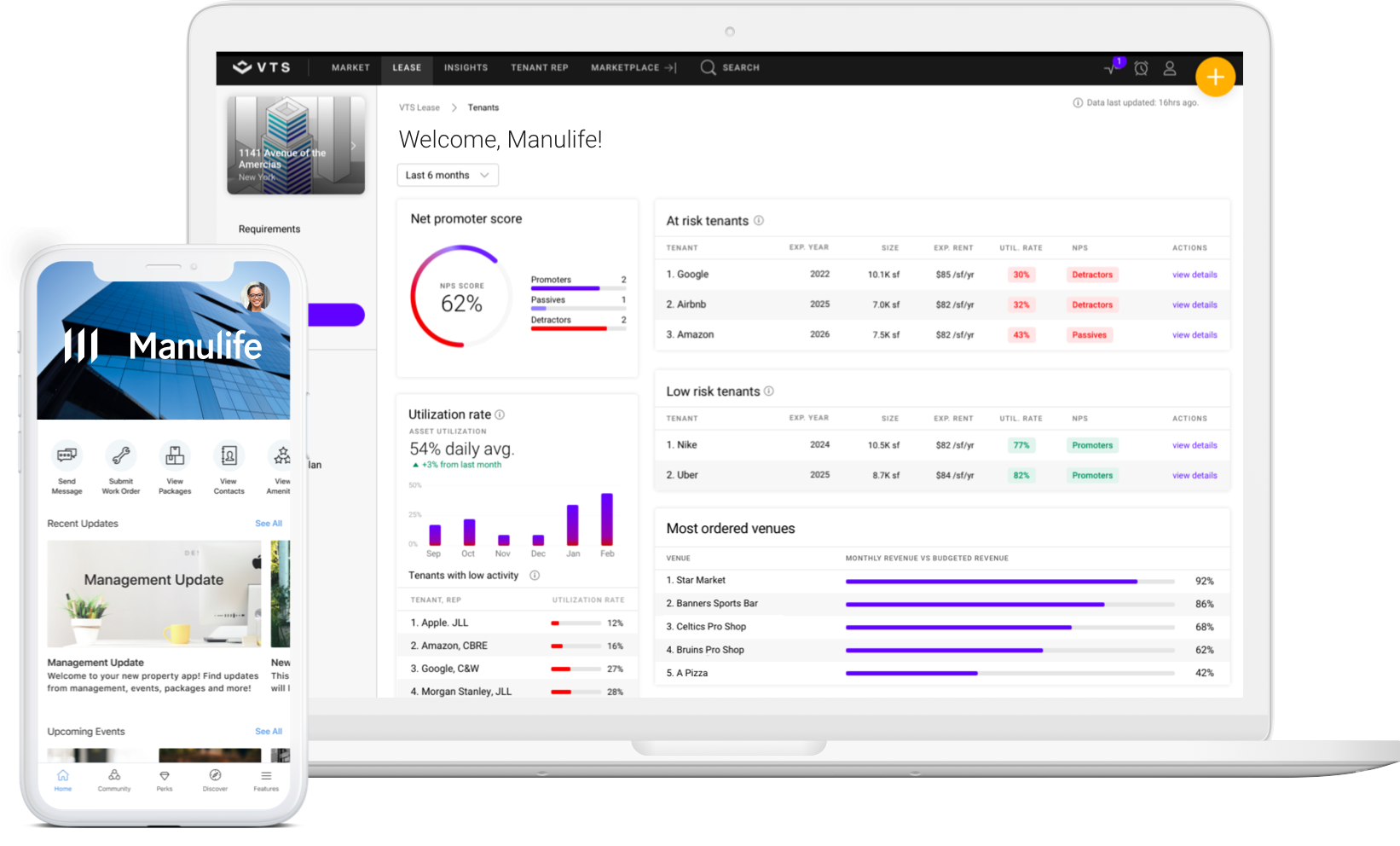Open the search magnifier icon

708,67
